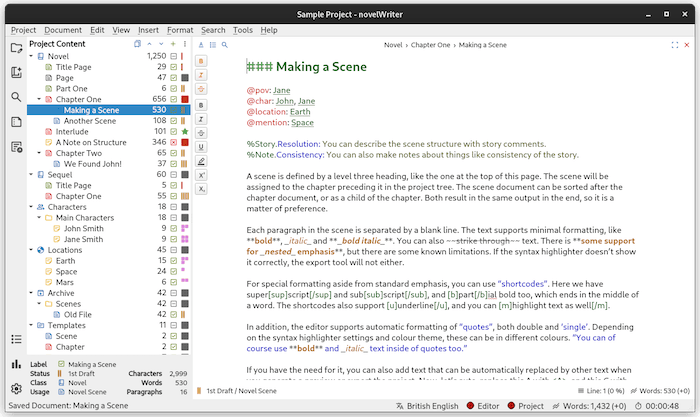The width and height of the screenshot is (700, 417).
Task: Toggle active check on Title Page under Novel
Action: [174, 67]
